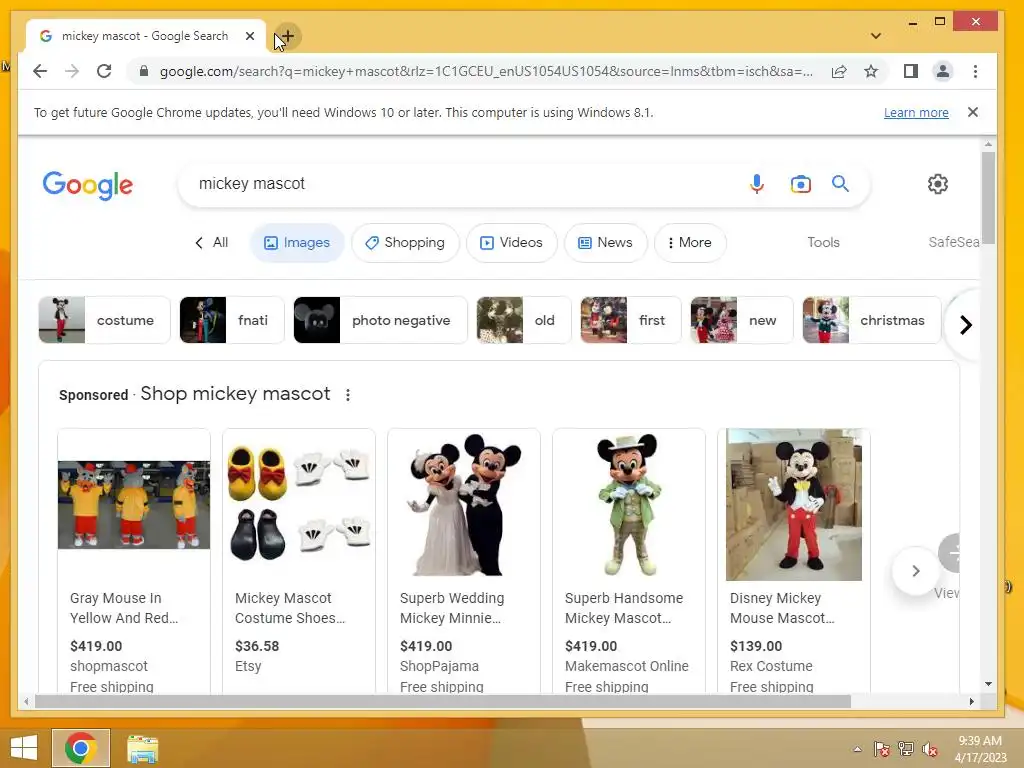Image resolution: width=1024 pixels, height=768 pixels.
Task: Filter by christmas chip
Action: point(872,320)
